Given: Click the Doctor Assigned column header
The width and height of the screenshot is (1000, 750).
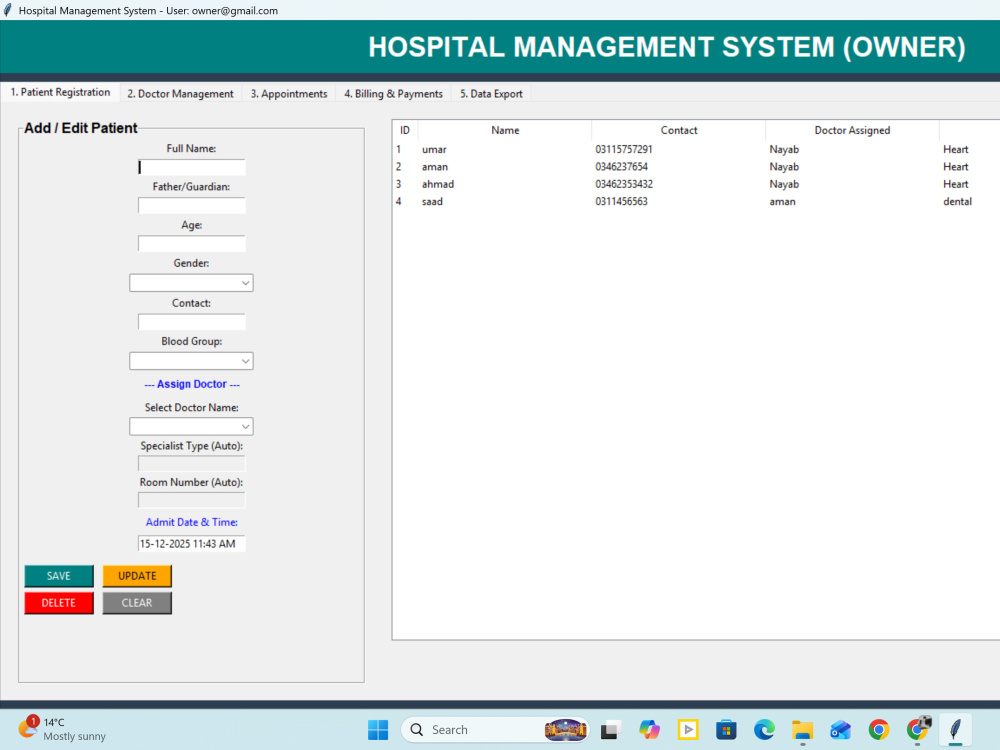Looking at the screenshot, I should (x=852, y=130).
